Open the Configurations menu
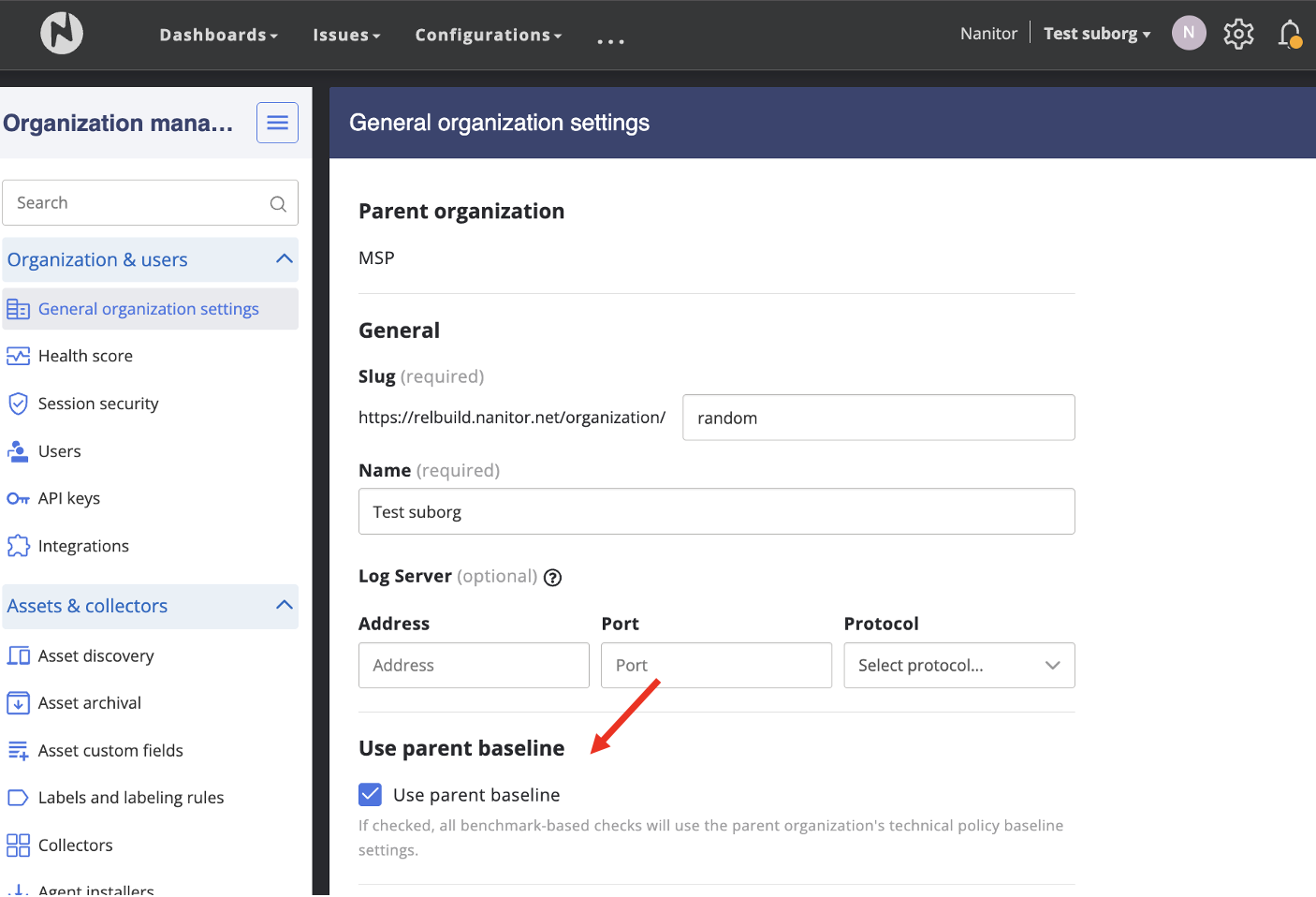Screen dimensions: 1316x897 click(488, 35)
